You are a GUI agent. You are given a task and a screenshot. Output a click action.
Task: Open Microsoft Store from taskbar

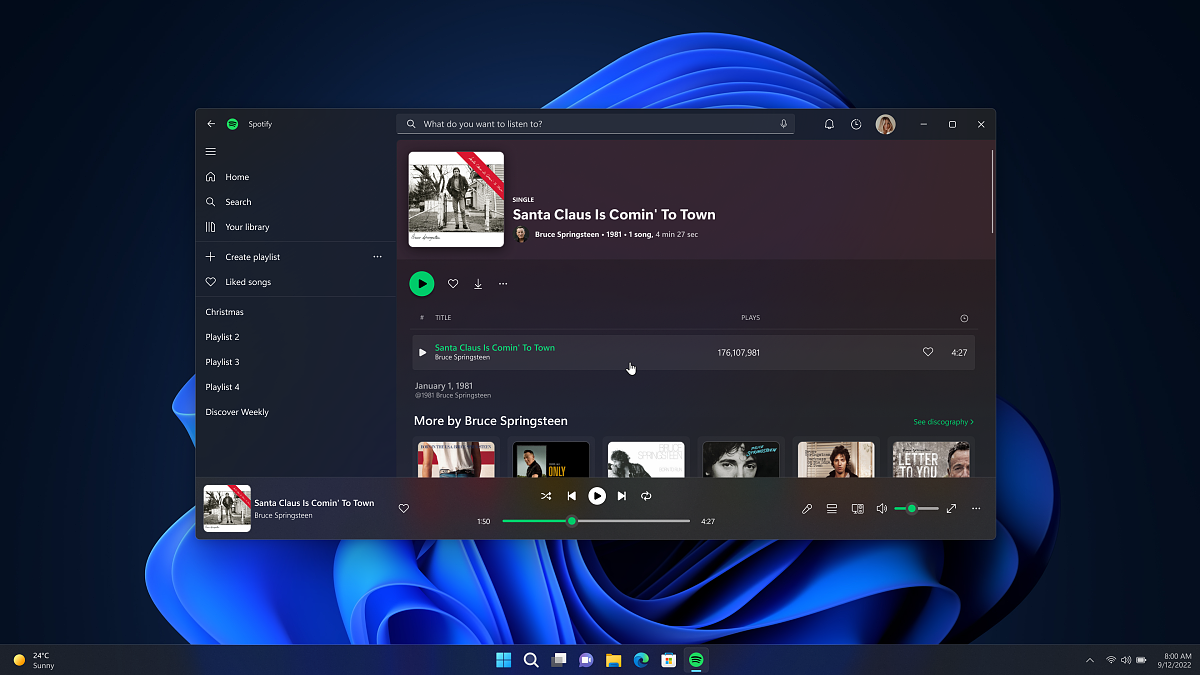[668, 660]
